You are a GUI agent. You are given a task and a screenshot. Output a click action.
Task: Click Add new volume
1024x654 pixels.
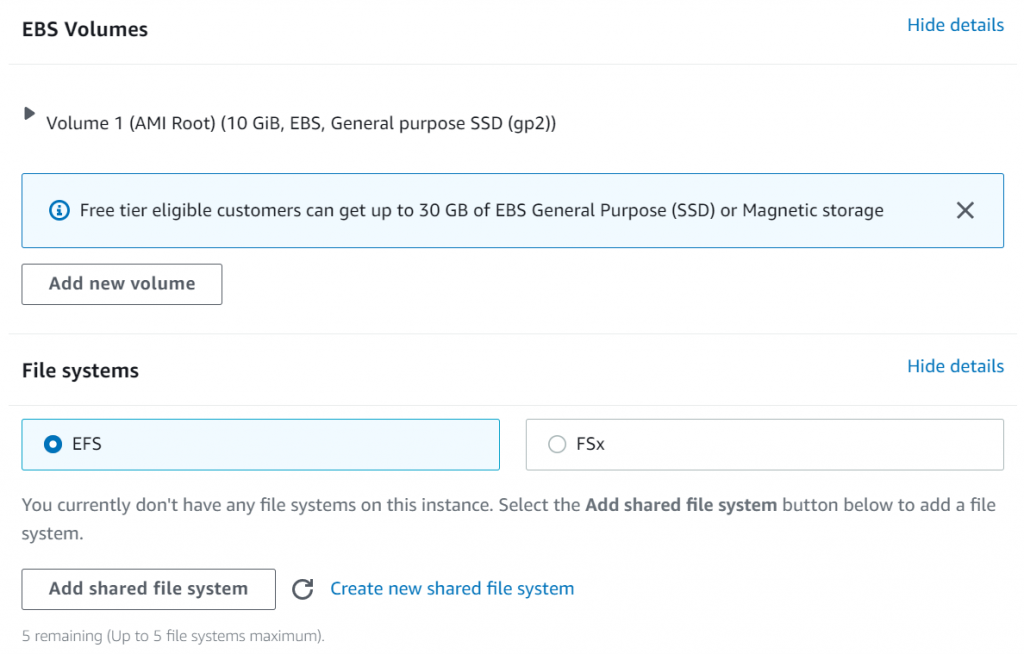click(121, 284)
